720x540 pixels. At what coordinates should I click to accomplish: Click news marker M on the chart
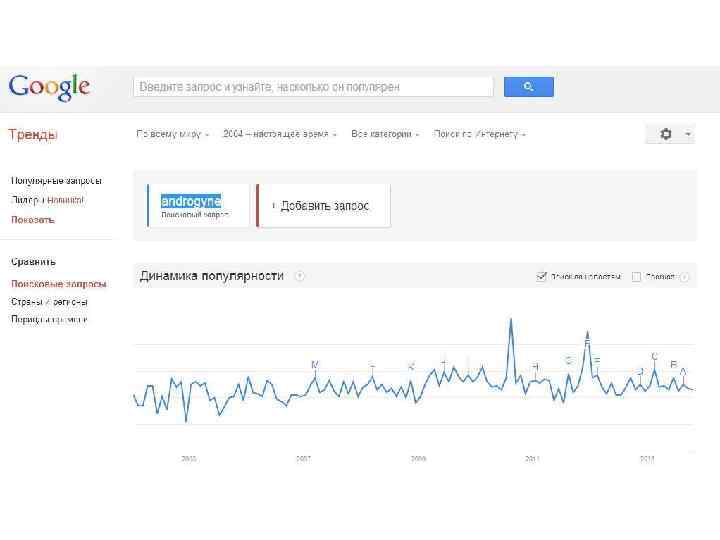pos(315,365)
